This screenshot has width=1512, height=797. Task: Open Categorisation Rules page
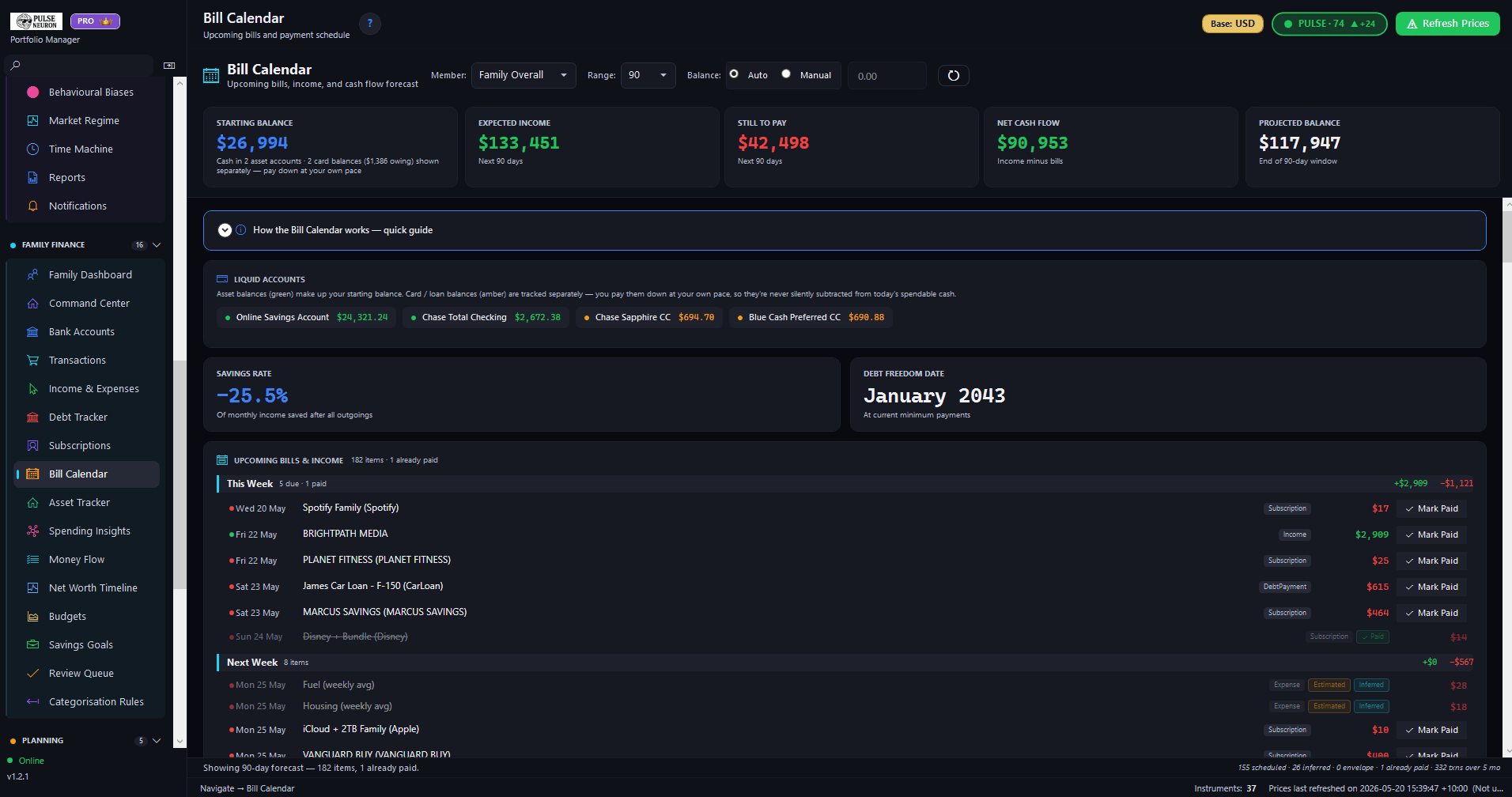[87, 701]
